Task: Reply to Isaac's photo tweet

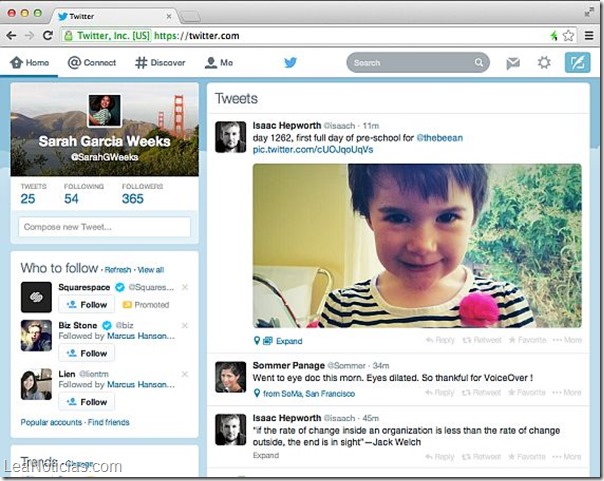Action: pyautogui.click(x=440, y=340)
